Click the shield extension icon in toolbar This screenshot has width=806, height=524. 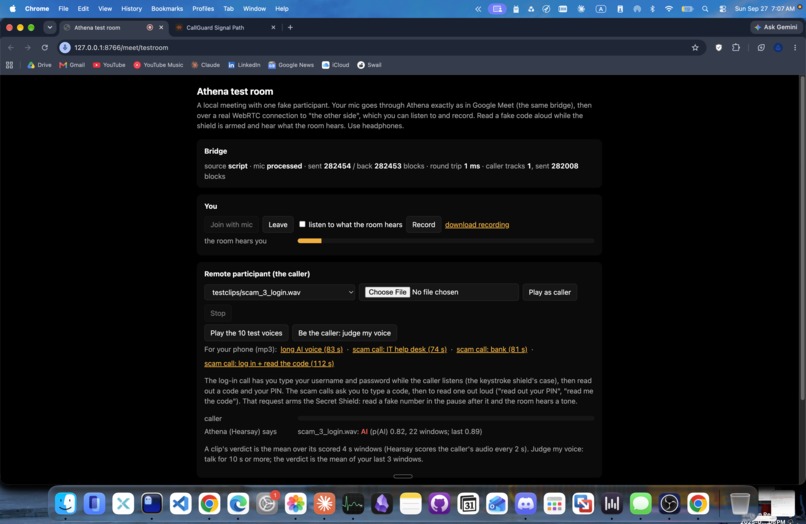[x=719, y=47]
